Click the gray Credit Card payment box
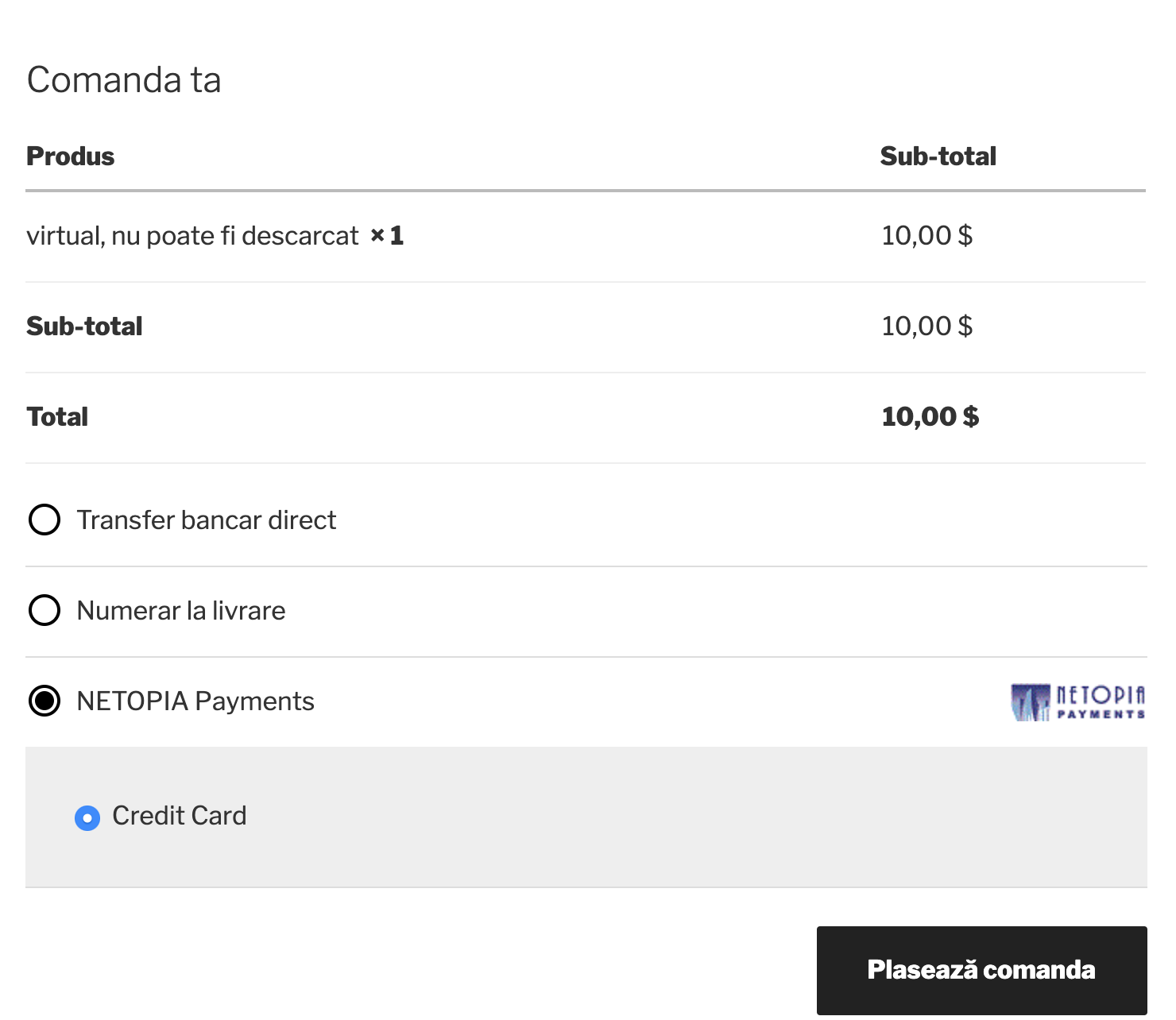The width and height of the screenshot is (1176, 1020). pyautogui.click(x=586, y=817)
